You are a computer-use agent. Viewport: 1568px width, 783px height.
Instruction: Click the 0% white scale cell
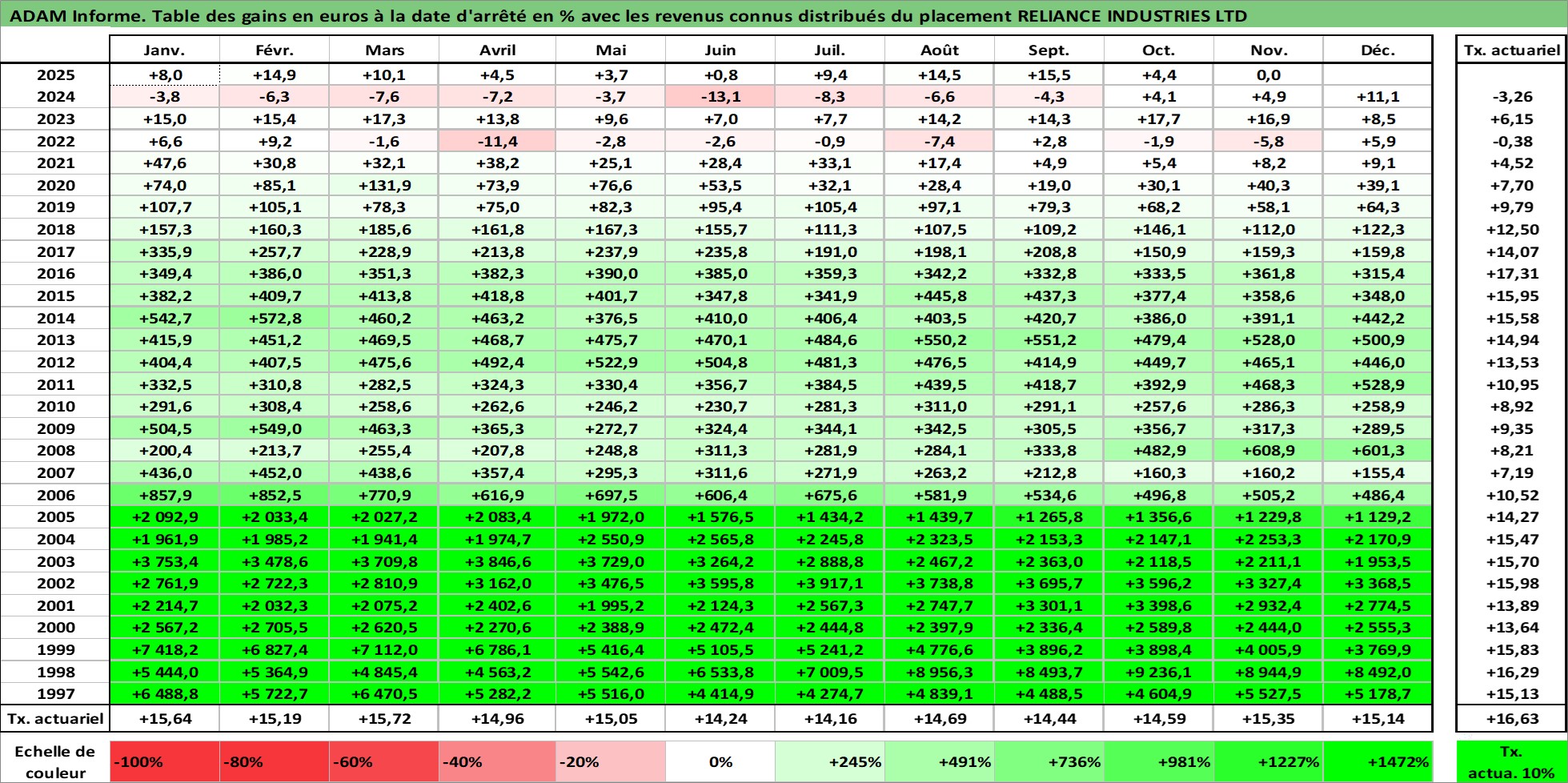click(720, 762)
